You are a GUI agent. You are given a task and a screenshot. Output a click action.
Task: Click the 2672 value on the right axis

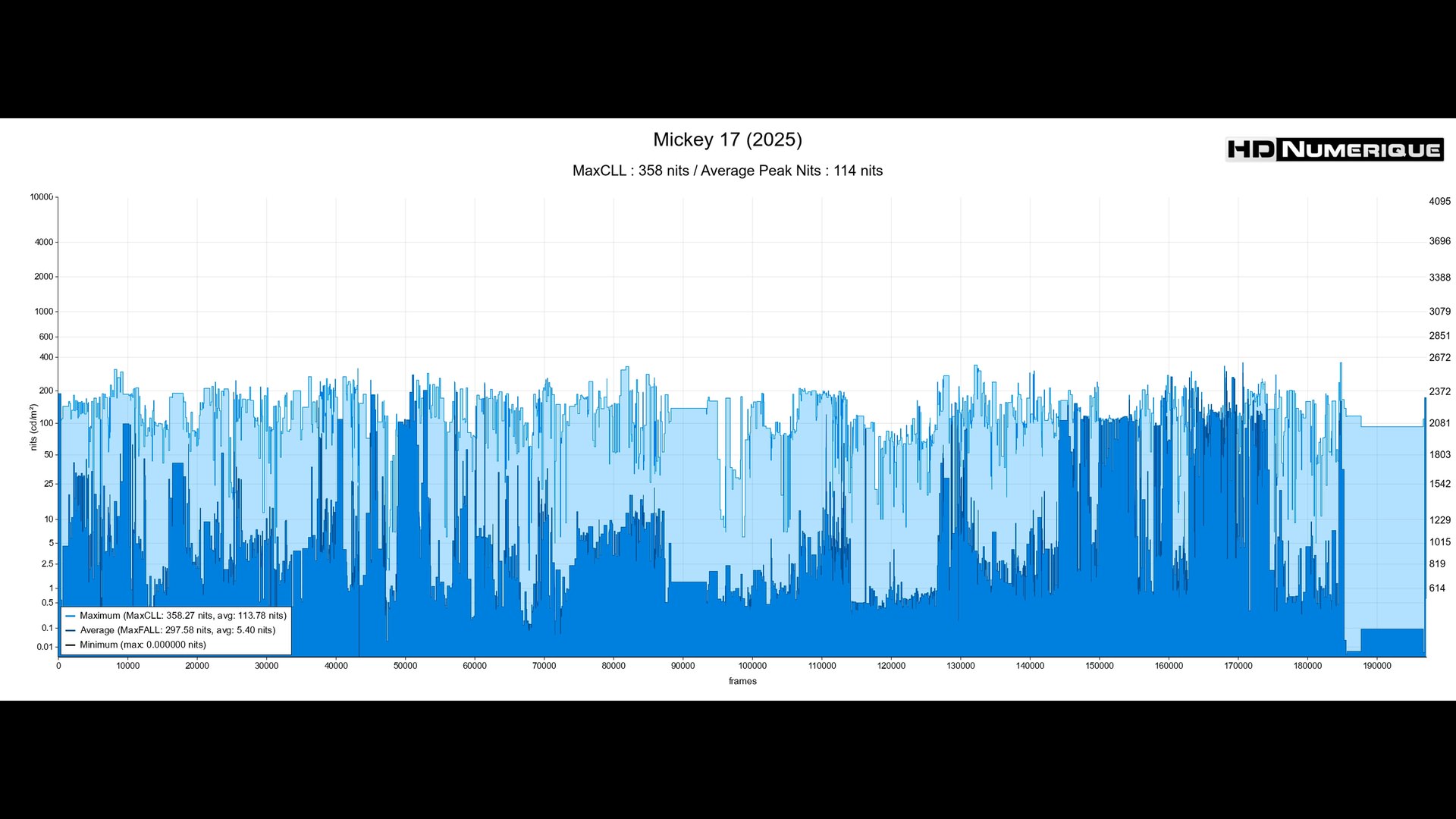point(1439,358)
